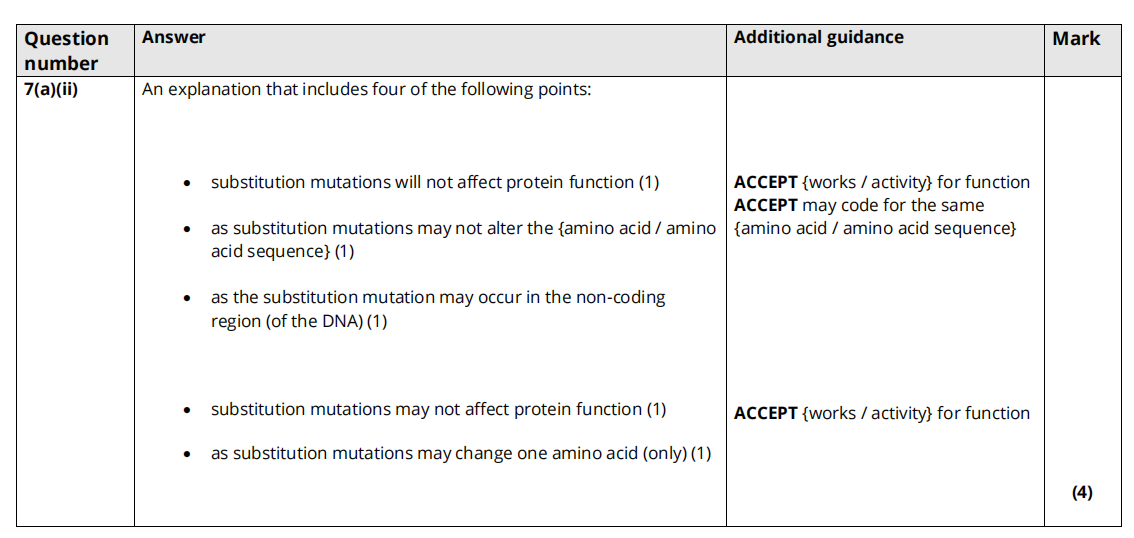The image size is (1134, 538).
Task: Click "substitution mutations will not affect protein function"
Action: [434, 182]
